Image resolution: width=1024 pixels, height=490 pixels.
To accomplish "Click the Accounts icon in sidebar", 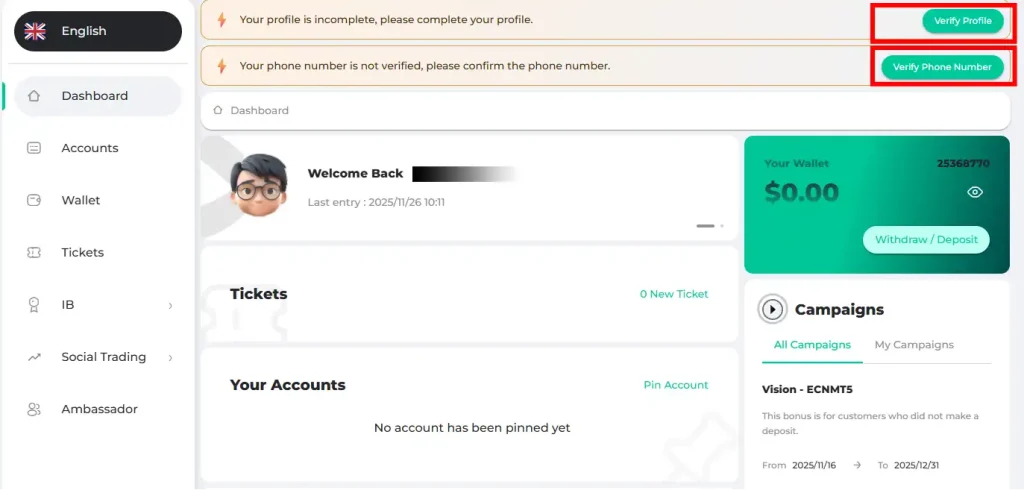I will (34, 148).
